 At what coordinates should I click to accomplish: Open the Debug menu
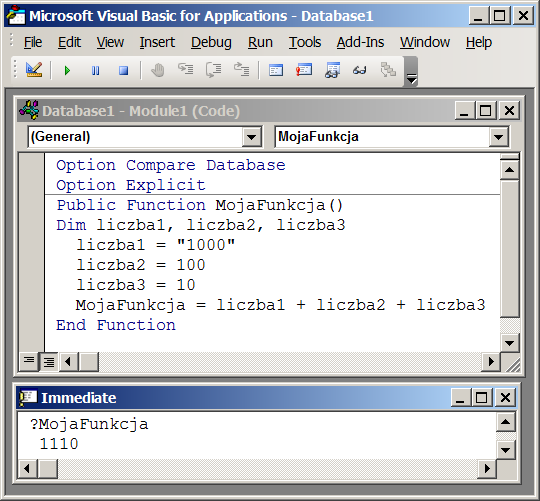tap(211, 42)
